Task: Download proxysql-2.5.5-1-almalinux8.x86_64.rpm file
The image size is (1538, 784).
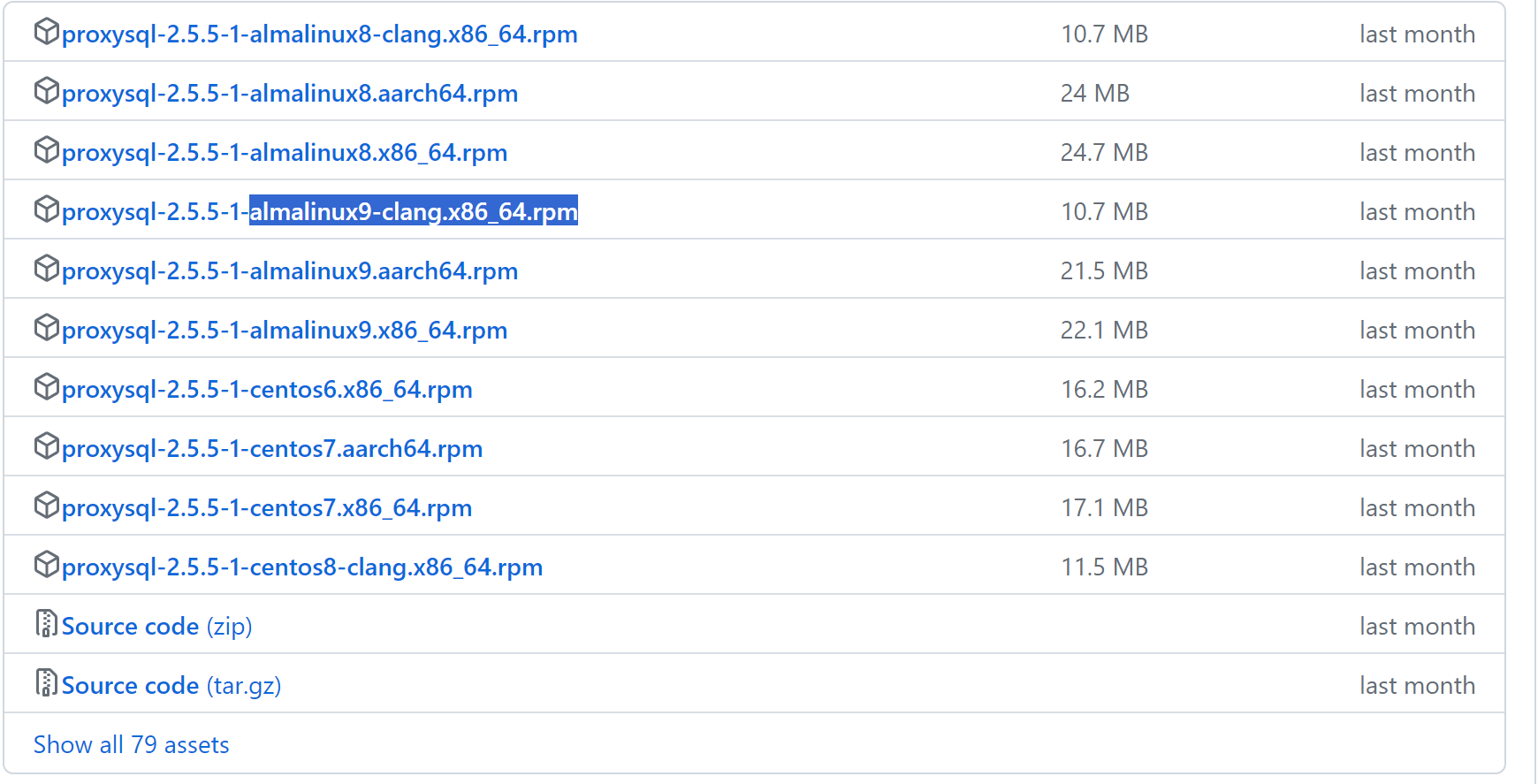Action: (x=284, y=153)
